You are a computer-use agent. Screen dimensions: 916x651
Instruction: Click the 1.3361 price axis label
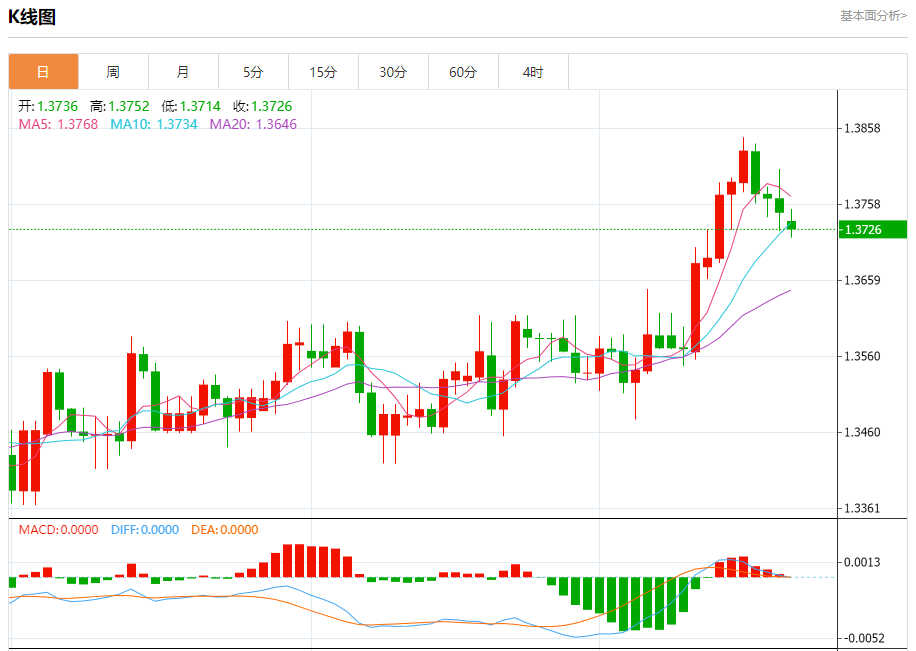(x=862, y=508)
